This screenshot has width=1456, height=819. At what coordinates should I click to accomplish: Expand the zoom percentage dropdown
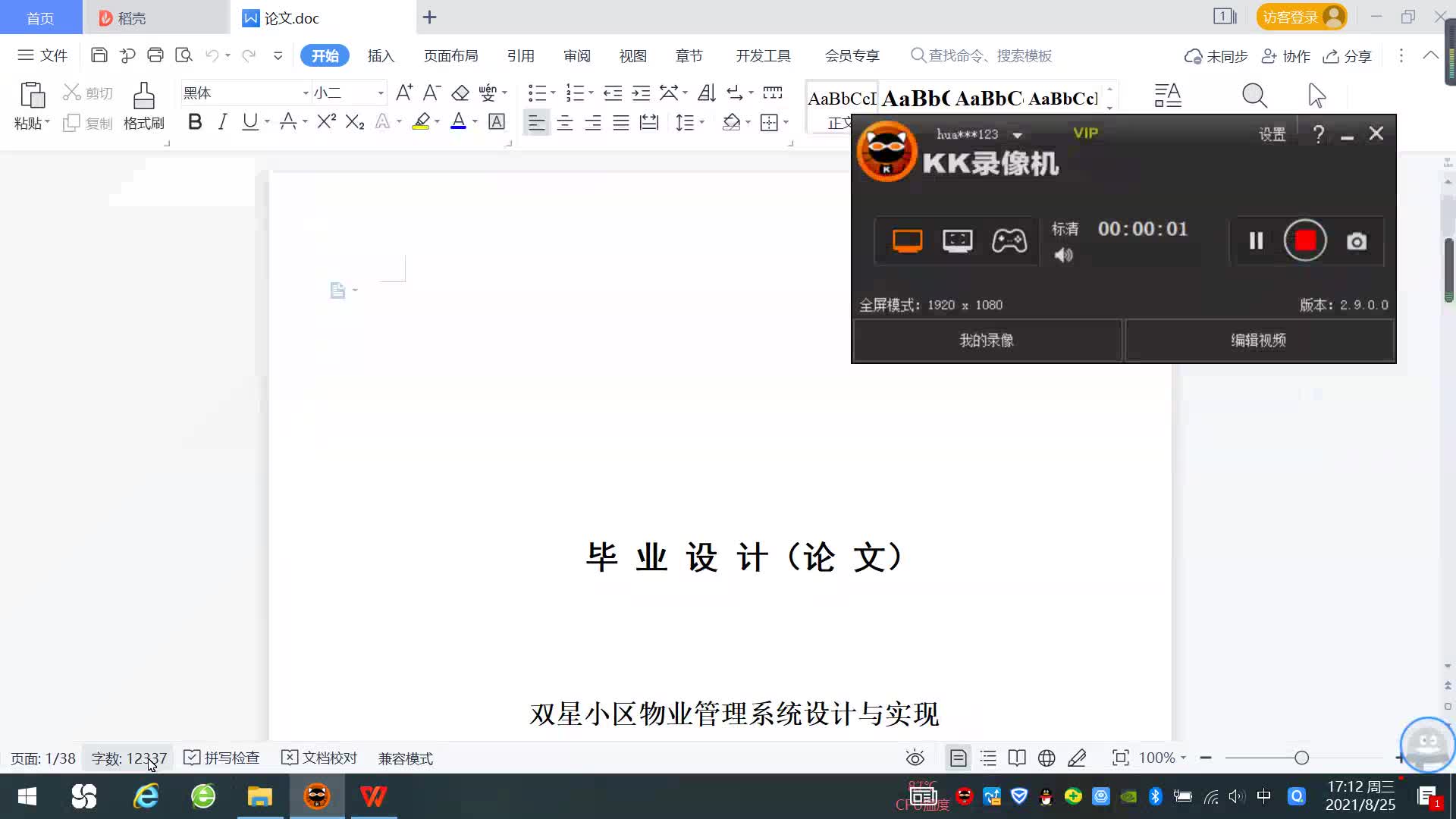1183,758
